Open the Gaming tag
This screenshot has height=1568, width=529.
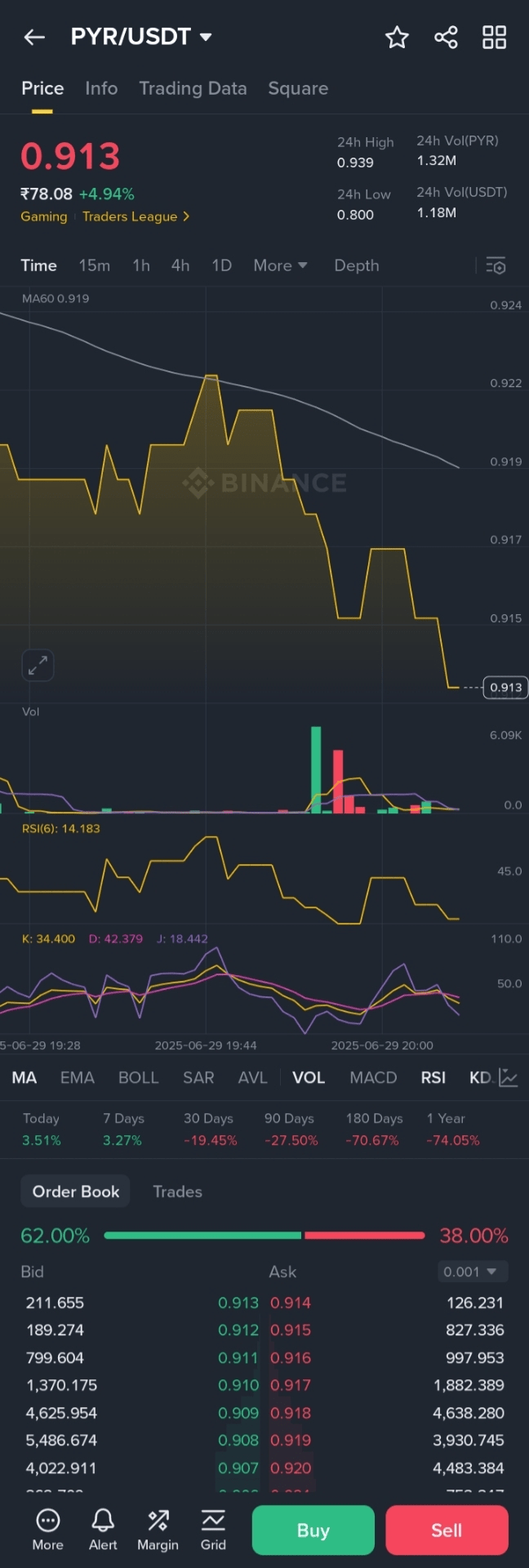click(x=44, y=216)
